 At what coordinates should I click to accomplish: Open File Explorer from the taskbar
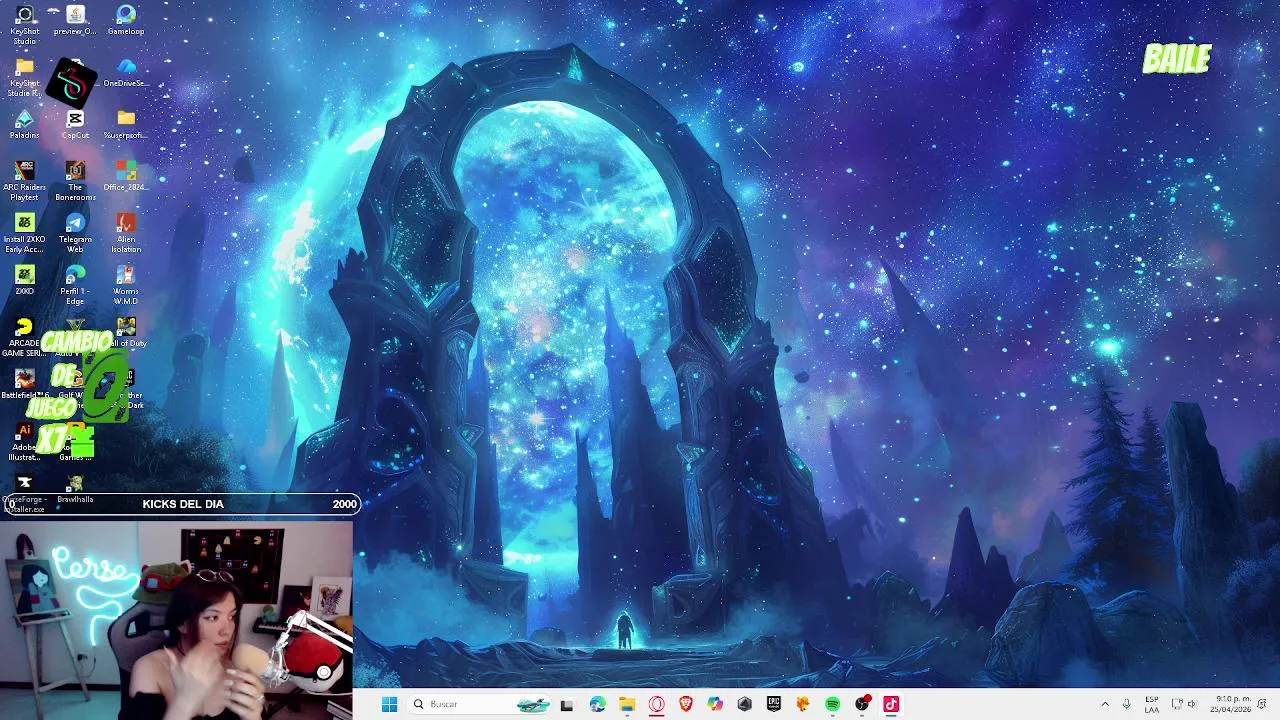coord(627,704)
